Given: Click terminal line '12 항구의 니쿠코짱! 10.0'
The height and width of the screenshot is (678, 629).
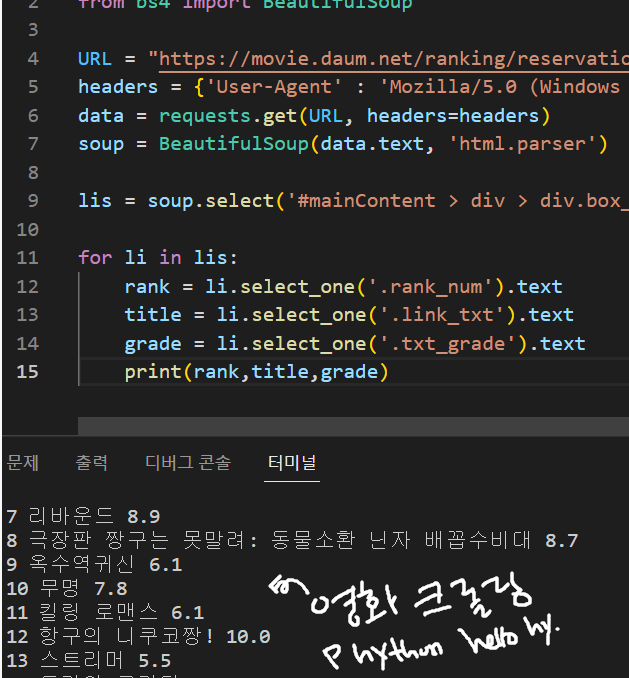Looking at the screenshot, I should click(x=138, y=636).
